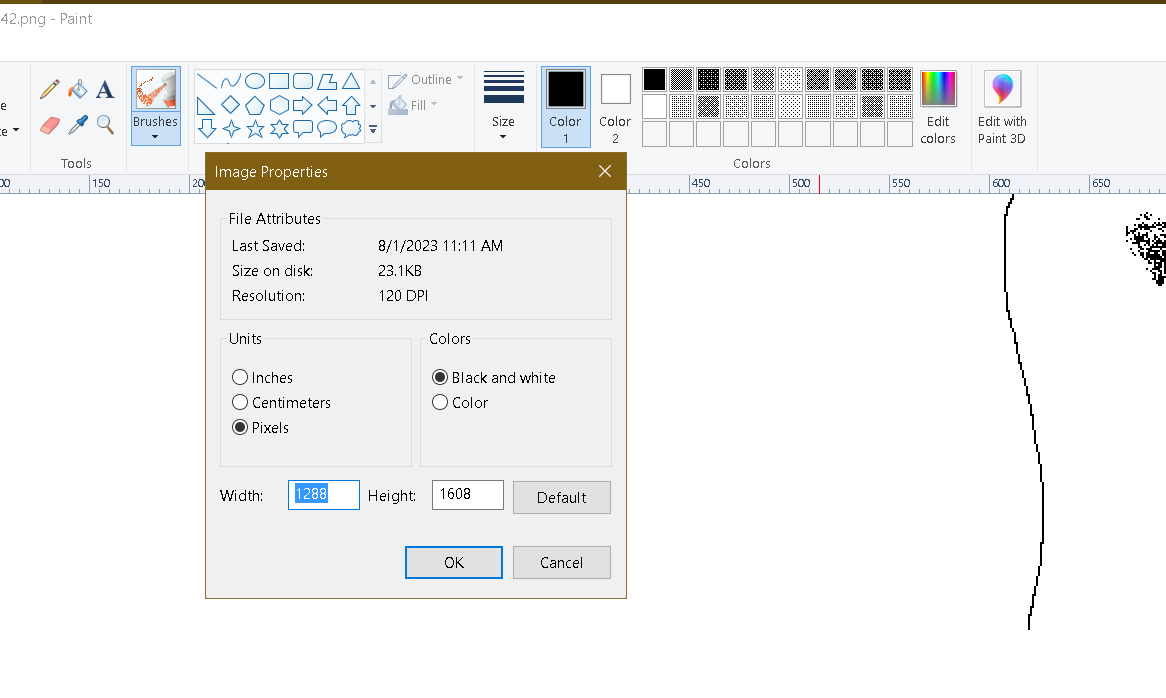
Task: Select the Four-point star shape
Action: [231, 129]
